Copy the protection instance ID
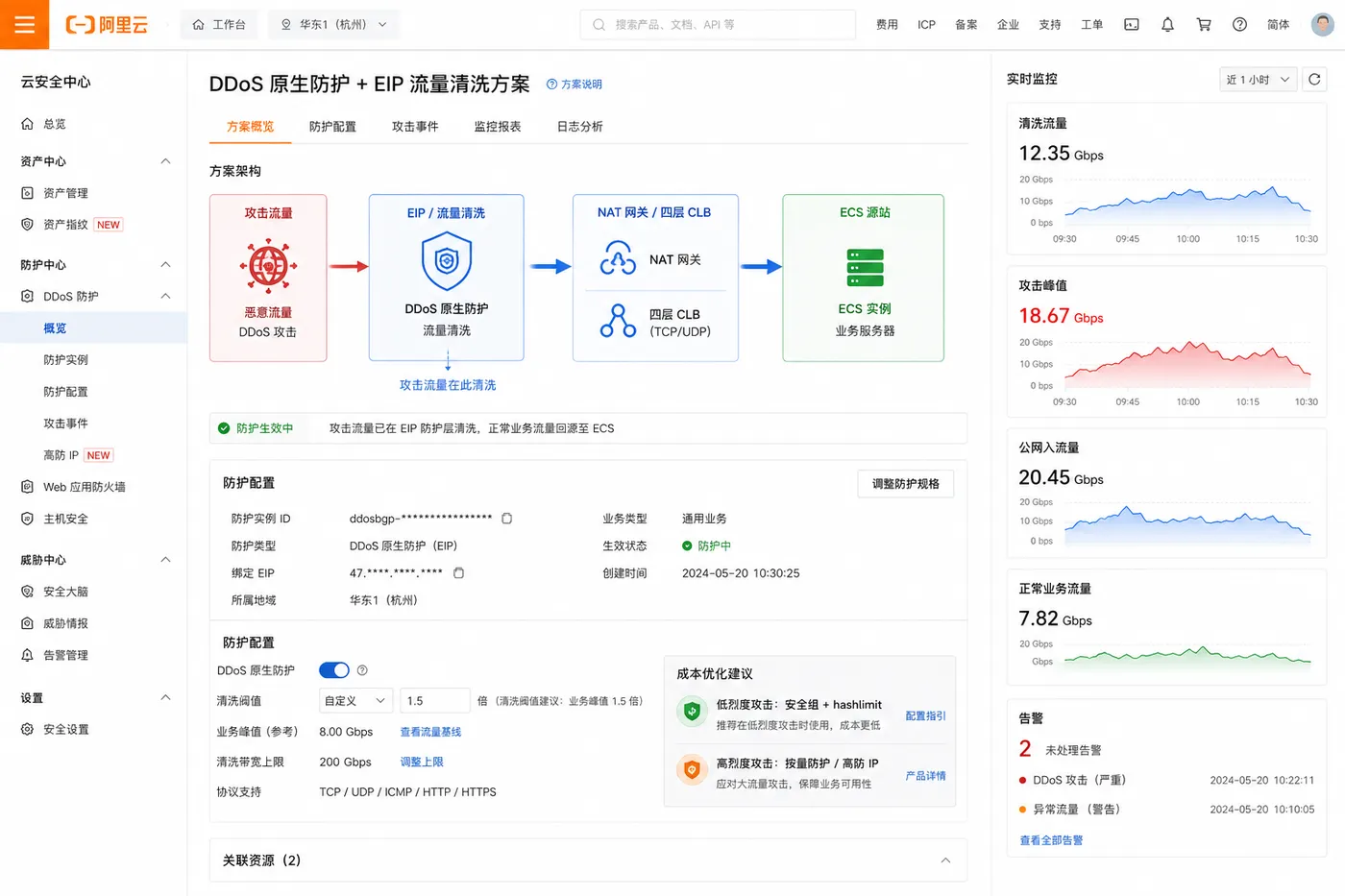The image size is (1345, 896). pos(506,519)
